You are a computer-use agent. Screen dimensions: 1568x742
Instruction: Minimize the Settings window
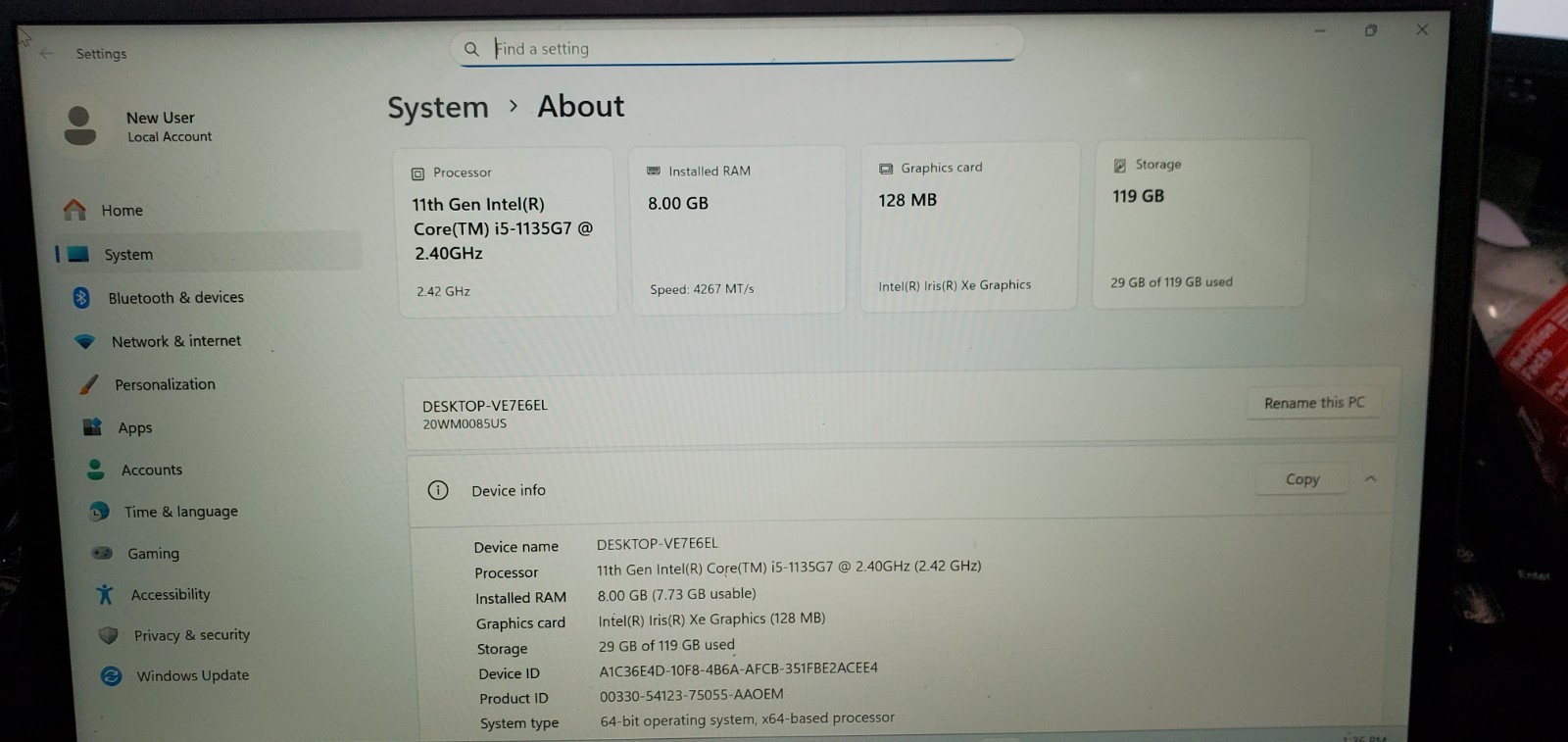point(1320,30)
